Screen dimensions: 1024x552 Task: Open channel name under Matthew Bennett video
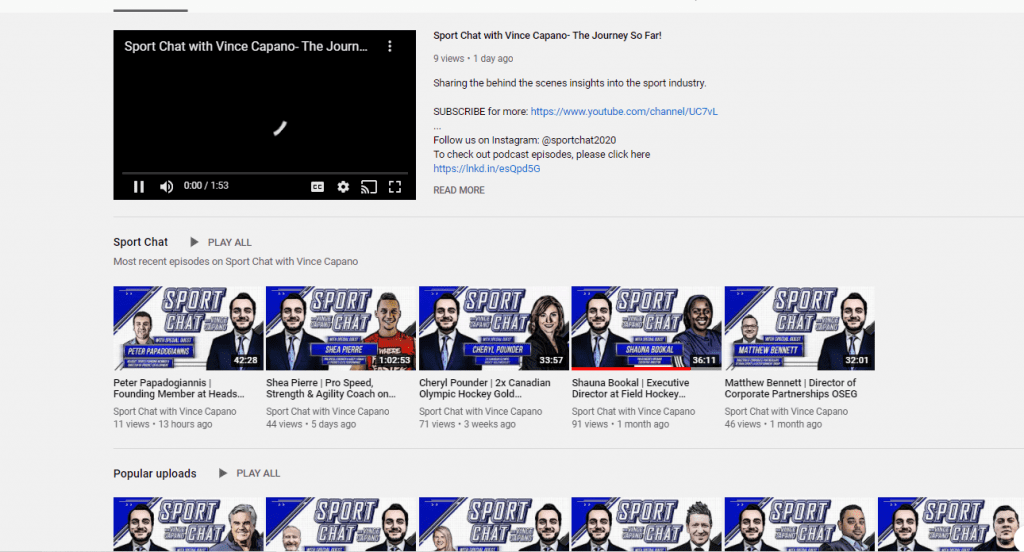point(786,412)
